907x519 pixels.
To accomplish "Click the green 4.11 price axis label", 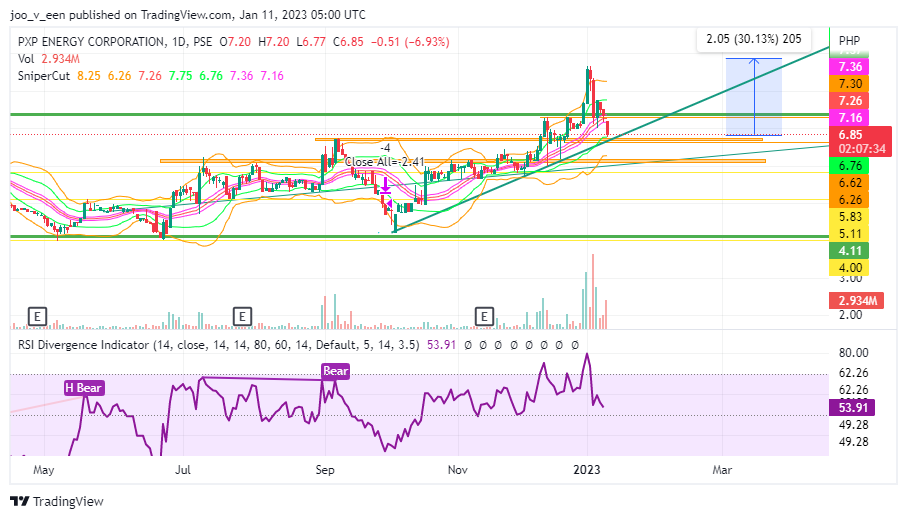I will coord(850,251).
